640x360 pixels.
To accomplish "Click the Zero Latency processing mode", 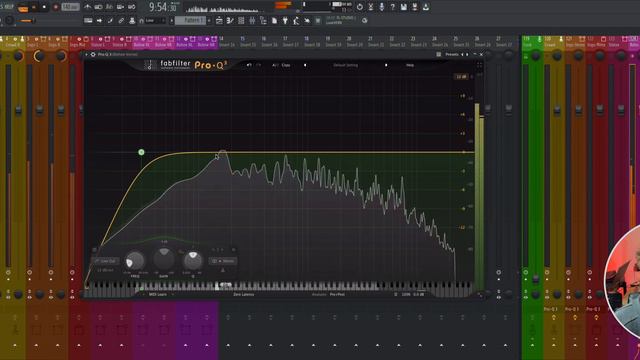I will tap(244, 294).
